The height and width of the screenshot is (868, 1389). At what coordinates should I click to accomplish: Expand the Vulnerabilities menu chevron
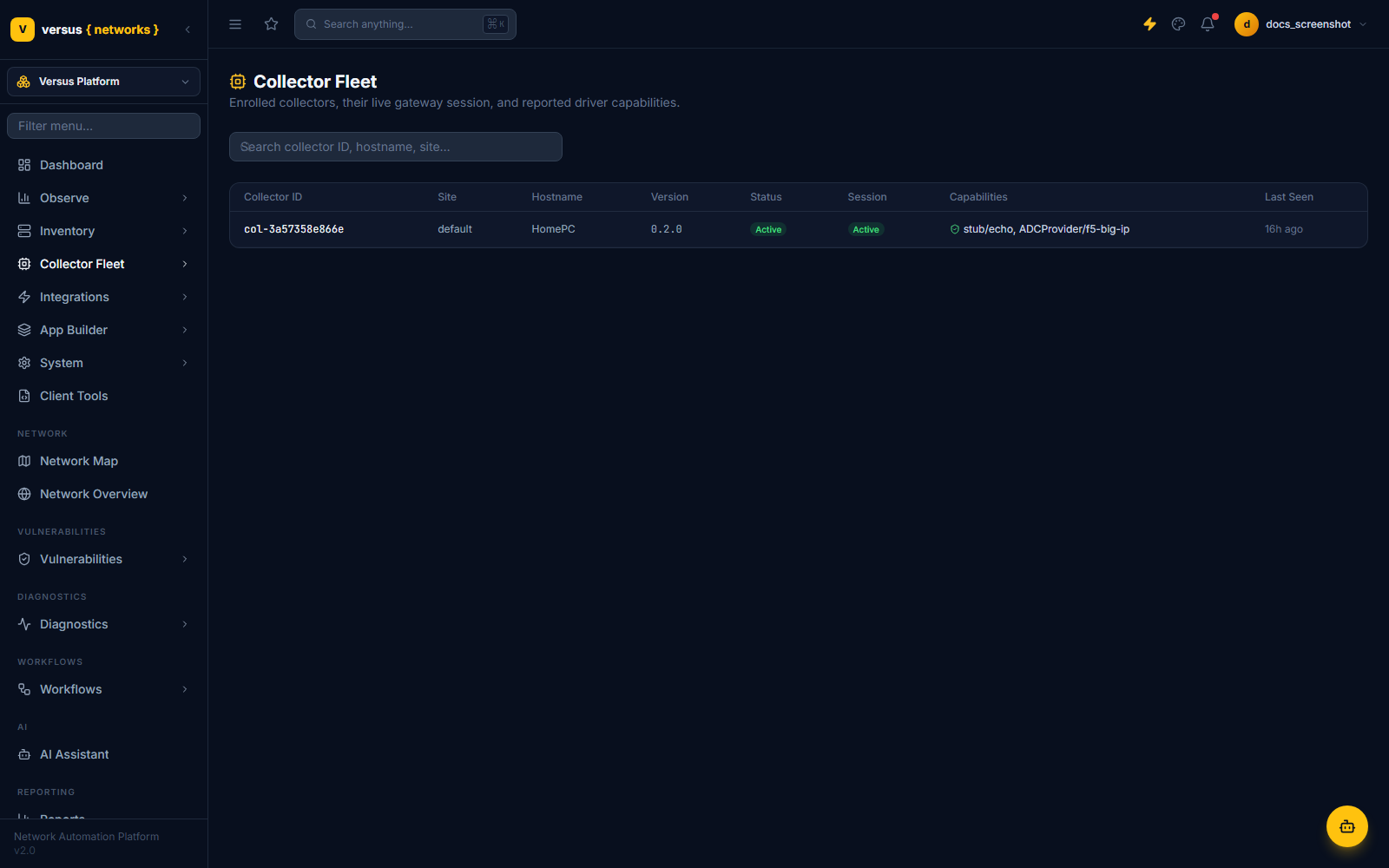pos(185,559)
